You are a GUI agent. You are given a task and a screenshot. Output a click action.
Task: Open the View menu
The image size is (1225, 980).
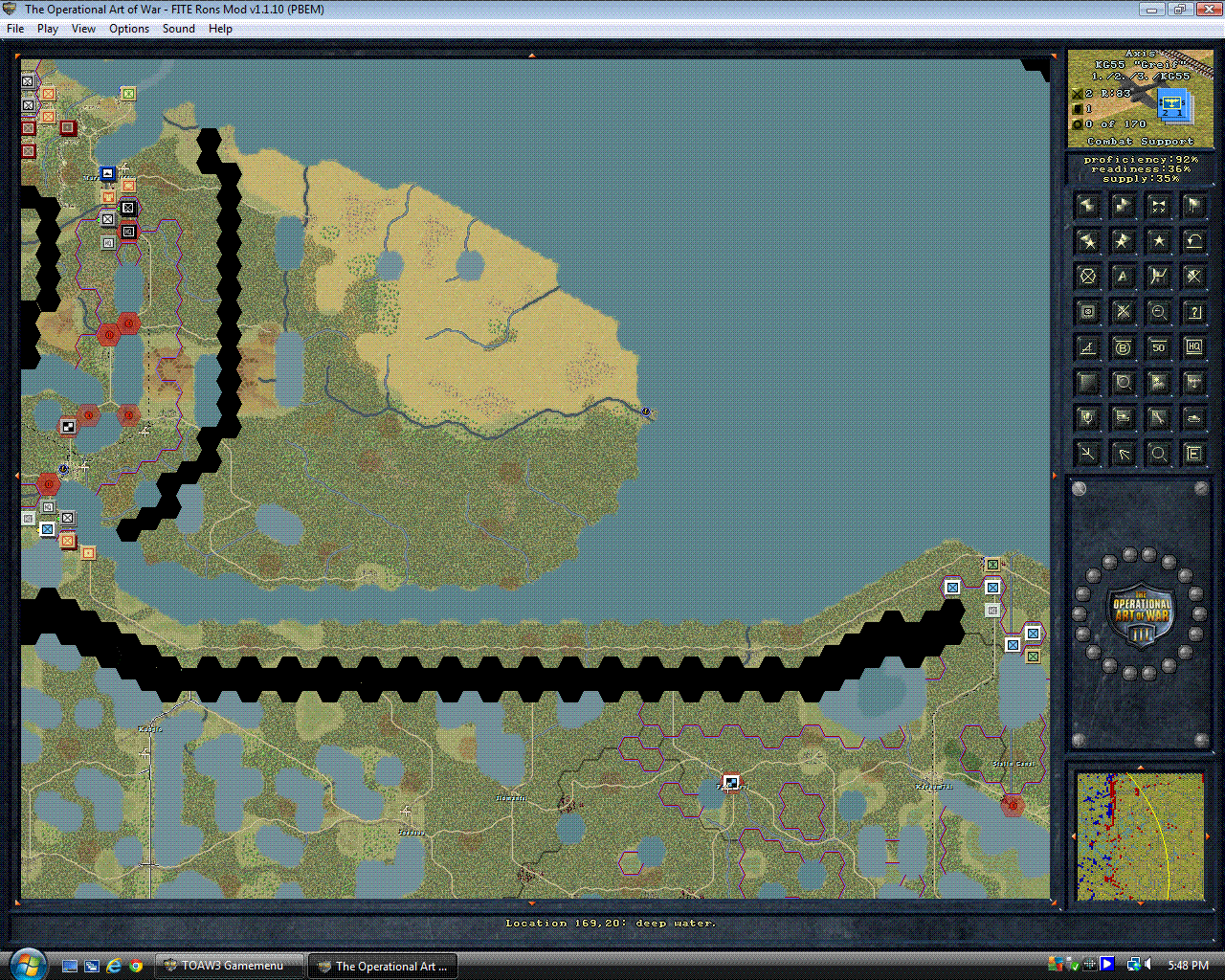[x=83, y=29]
